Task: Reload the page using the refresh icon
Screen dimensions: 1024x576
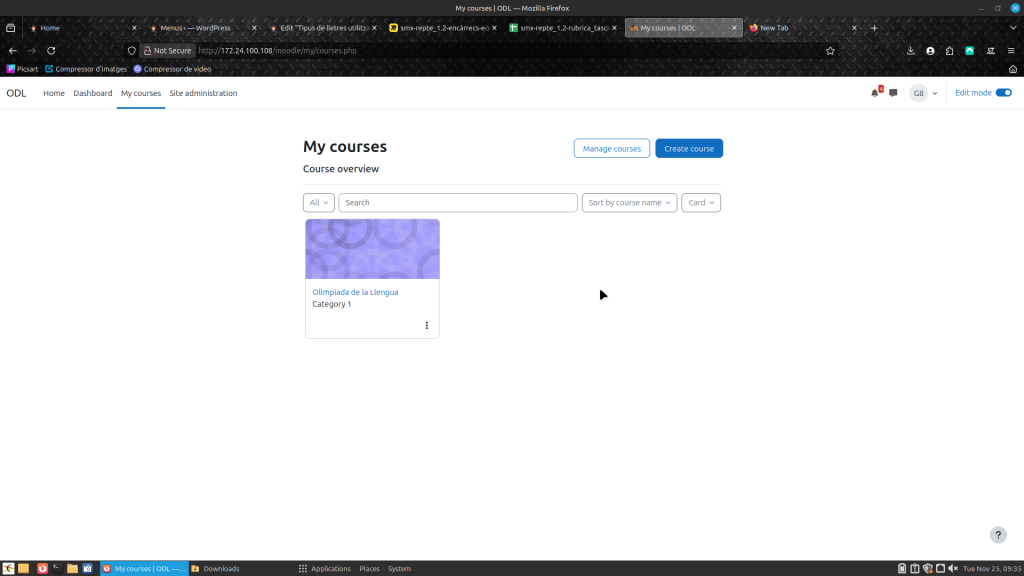Action: (51, 50)
